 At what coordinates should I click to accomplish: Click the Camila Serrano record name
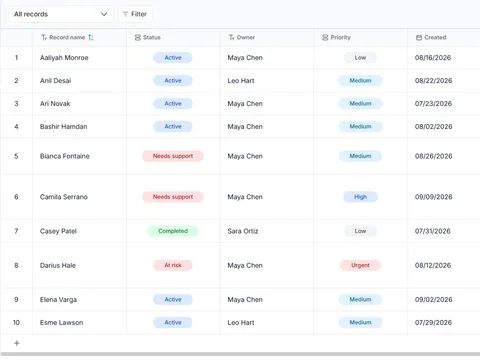[64, 197]
